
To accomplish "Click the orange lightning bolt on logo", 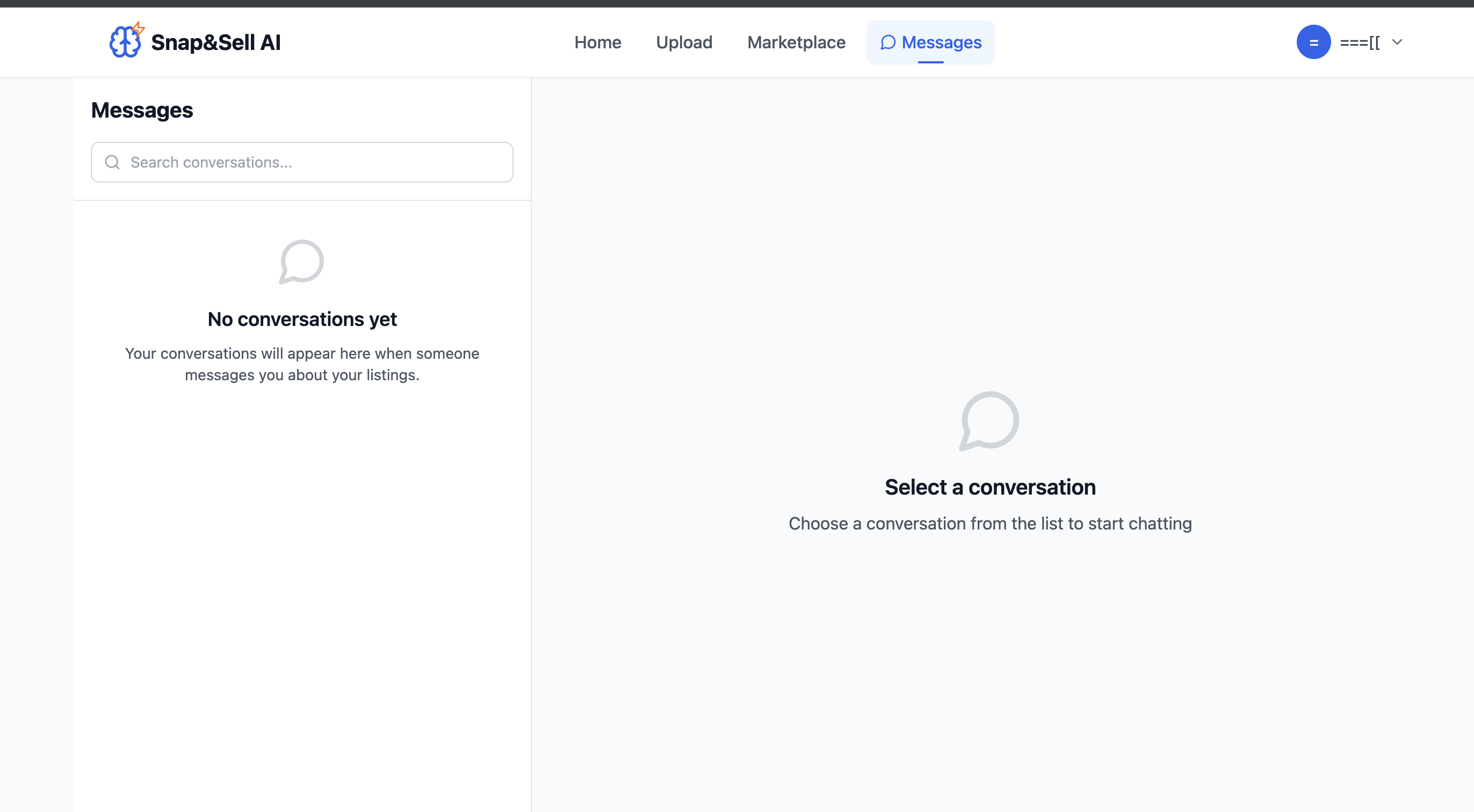I will click(139, 28).
